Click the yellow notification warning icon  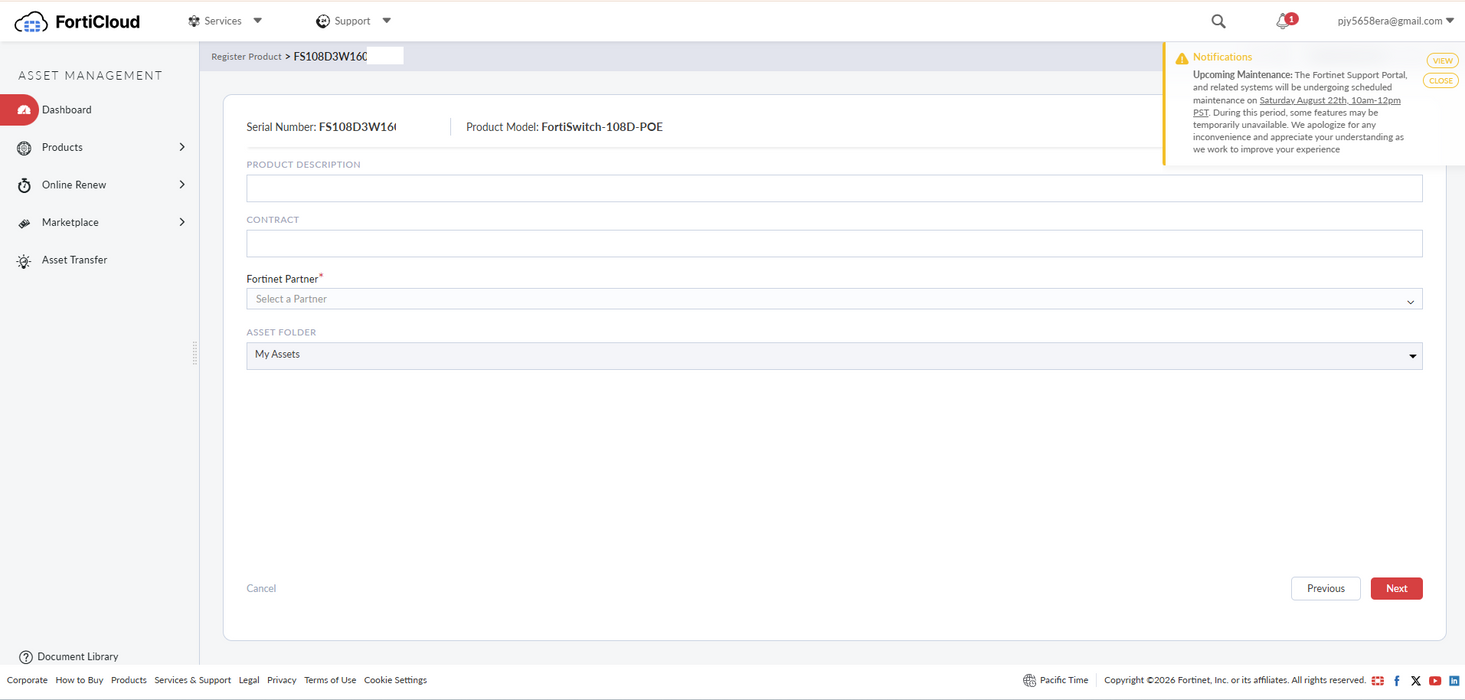click(x=1182, y=58)
